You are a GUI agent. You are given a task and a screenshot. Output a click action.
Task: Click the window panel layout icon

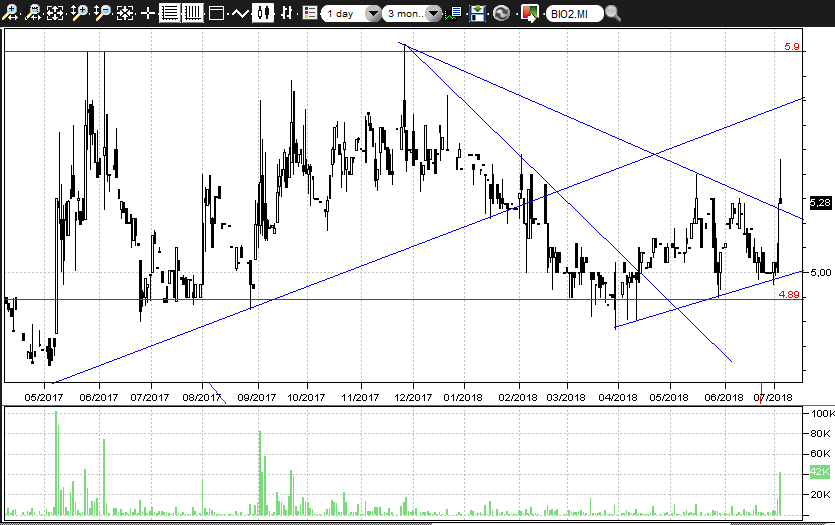point(216,13)
